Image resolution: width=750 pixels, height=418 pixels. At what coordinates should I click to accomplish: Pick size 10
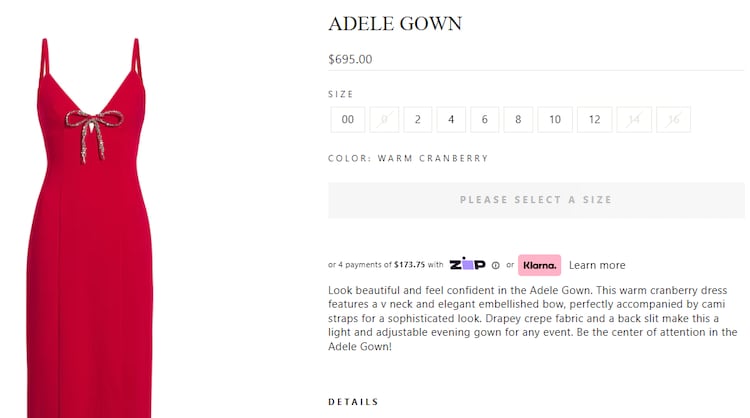(x=555, y=120)
